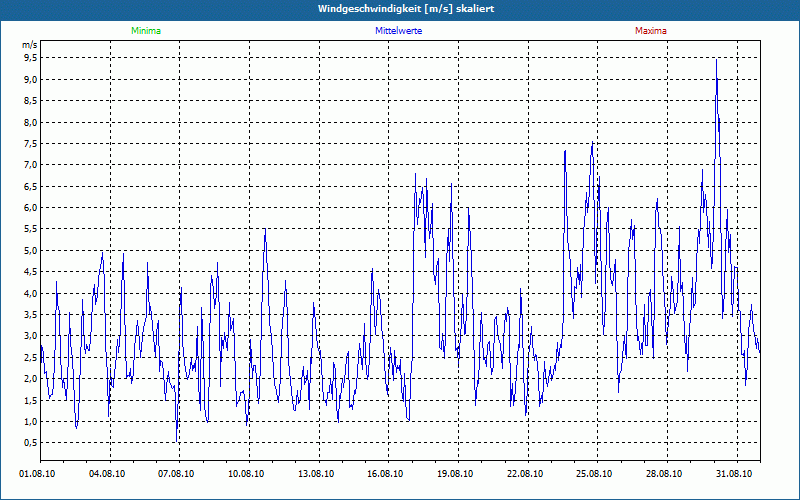Click the 7,0 y-axis value

coord(31,164)
